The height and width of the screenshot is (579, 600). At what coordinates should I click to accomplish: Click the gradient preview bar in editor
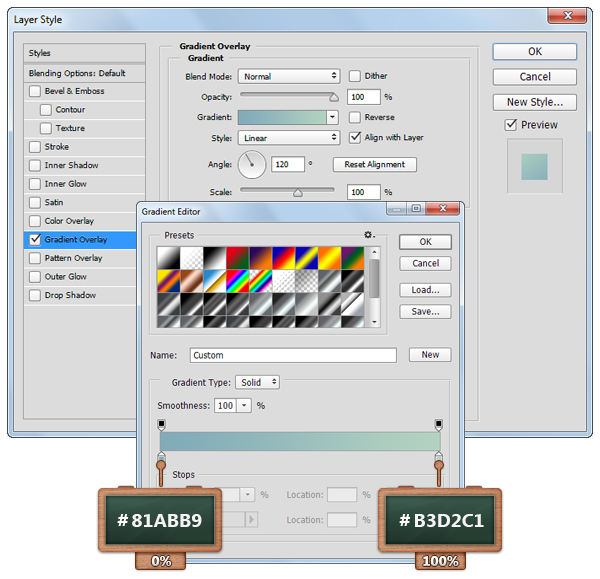coord(300,441)
